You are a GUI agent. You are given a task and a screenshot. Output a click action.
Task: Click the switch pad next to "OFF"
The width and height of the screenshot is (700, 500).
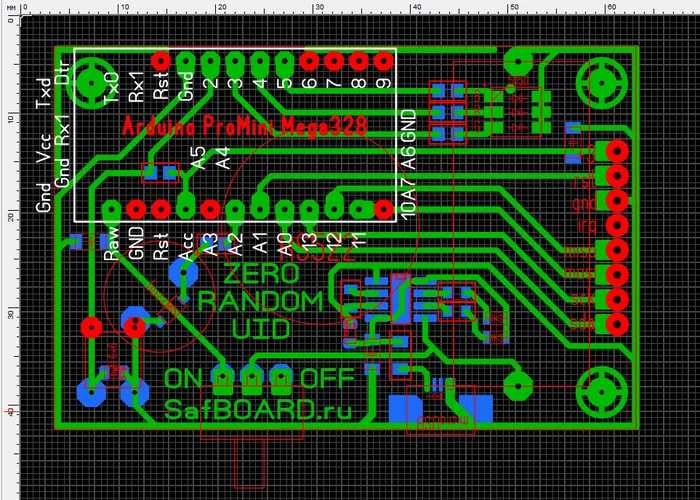click(x=281, y=379)
